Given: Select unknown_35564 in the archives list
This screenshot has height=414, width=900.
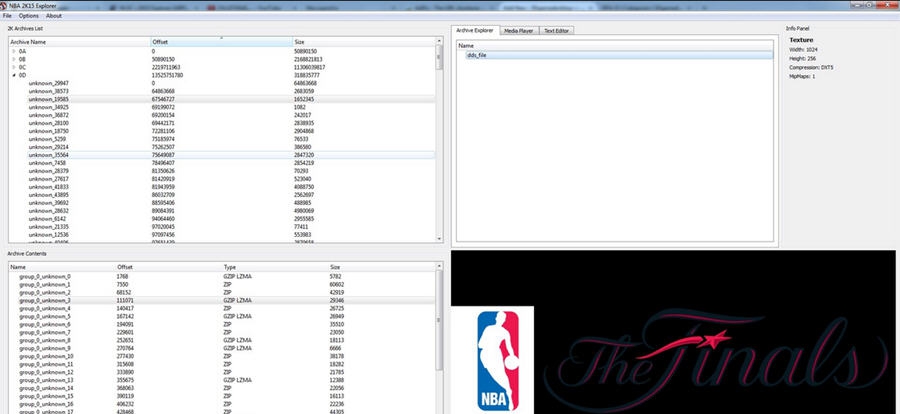Looking at the screenshot, I should click(49, 155).
